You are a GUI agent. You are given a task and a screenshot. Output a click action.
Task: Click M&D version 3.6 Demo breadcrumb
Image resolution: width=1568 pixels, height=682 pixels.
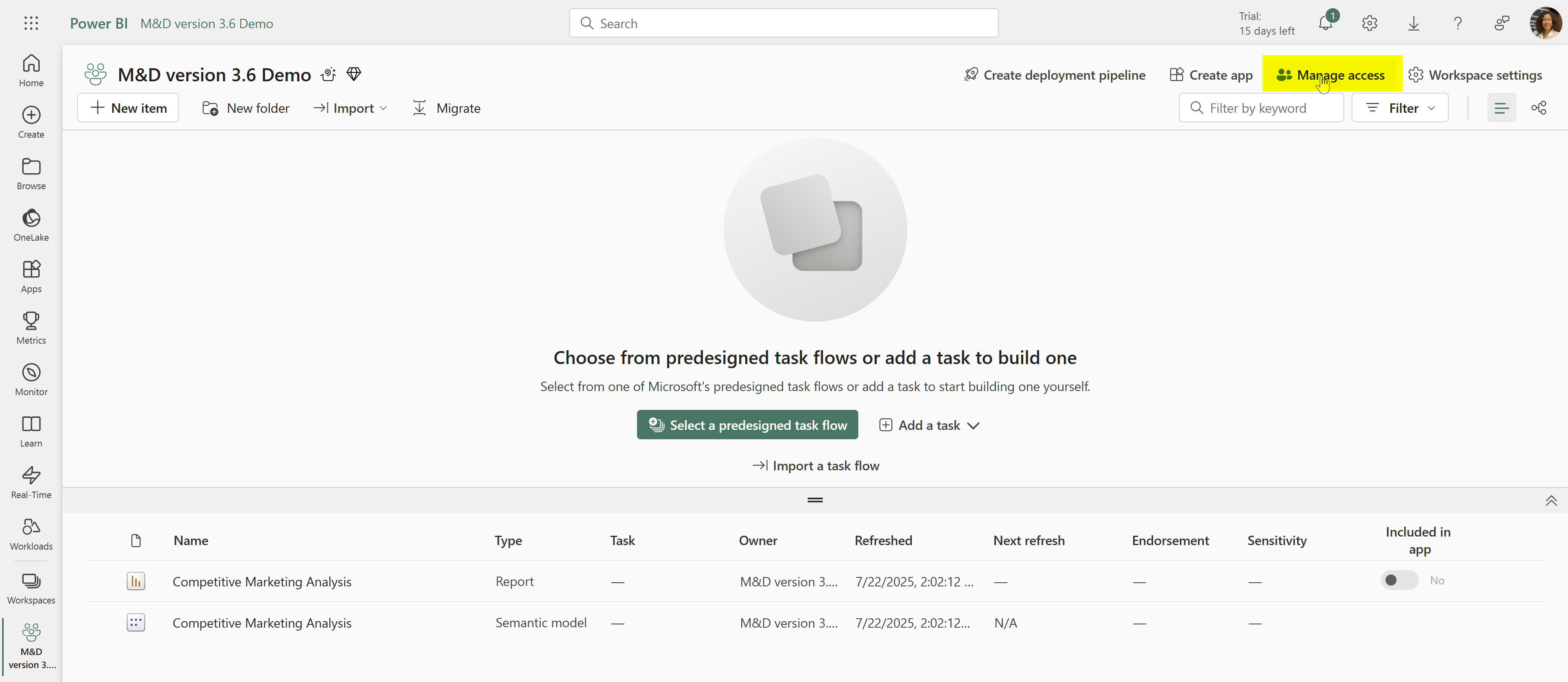click(x=206, y=23)
